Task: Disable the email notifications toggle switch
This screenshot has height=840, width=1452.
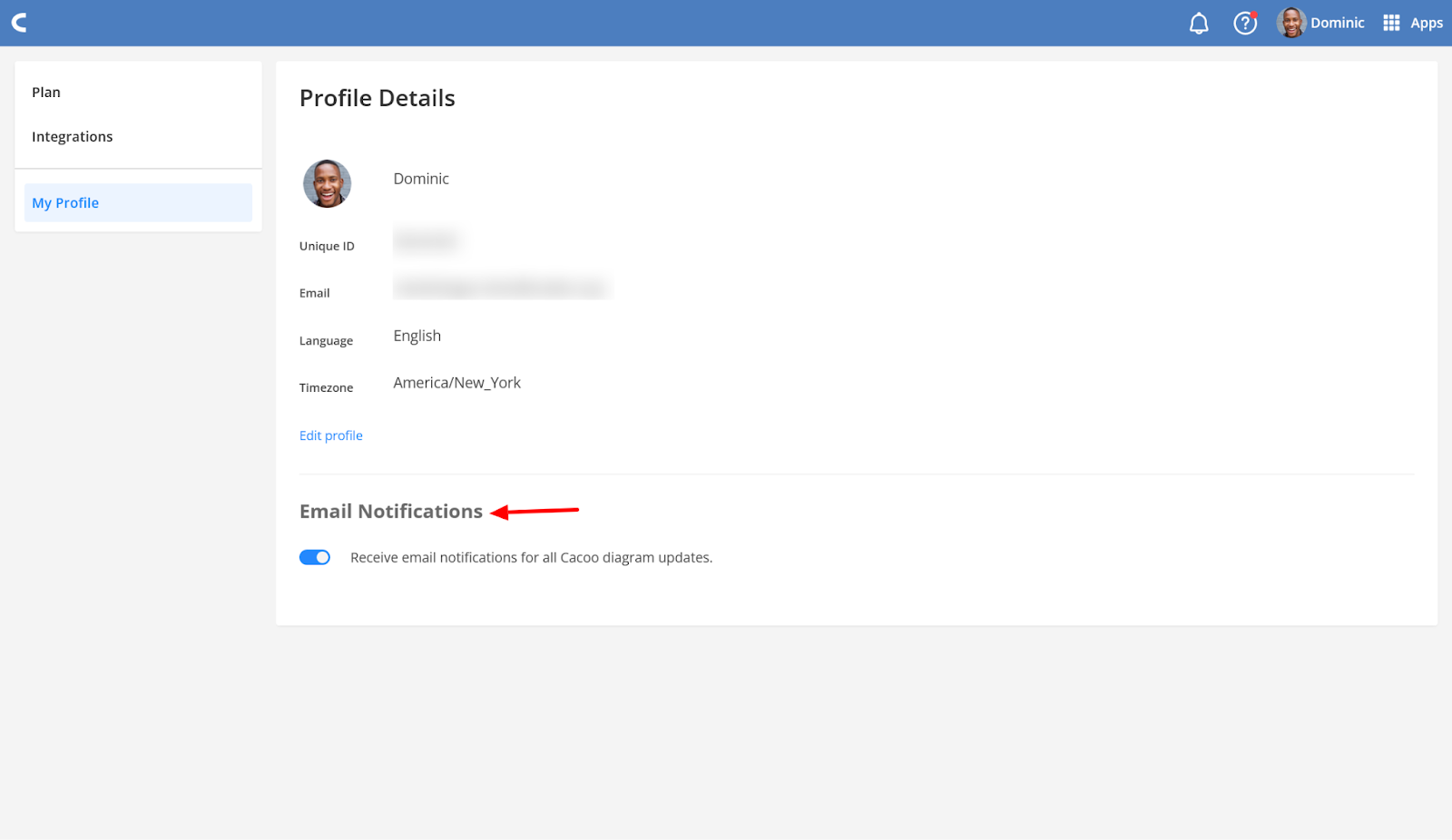Action: 315,558
